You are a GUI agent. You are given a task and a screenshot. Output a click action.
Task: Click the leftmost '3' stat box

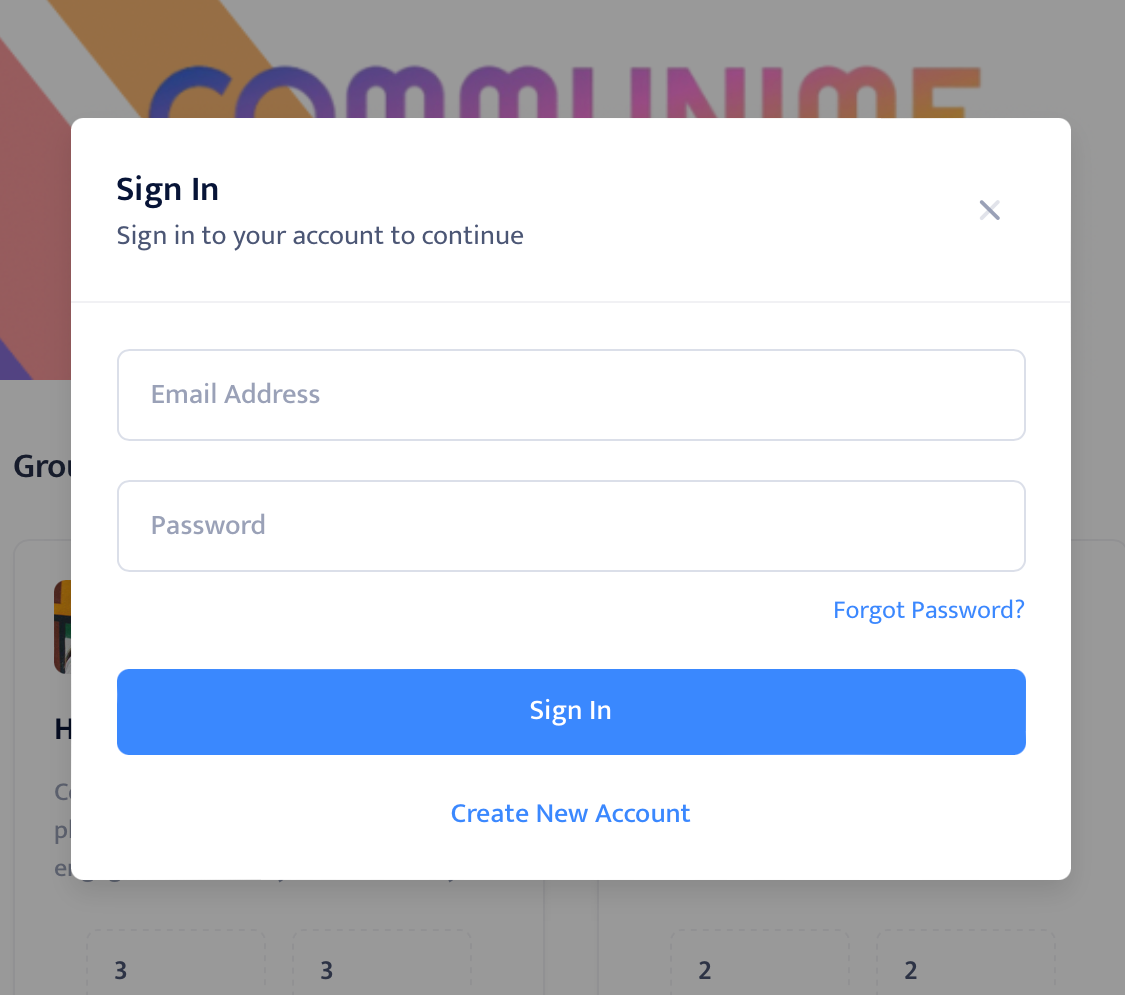tap(175, 968)
